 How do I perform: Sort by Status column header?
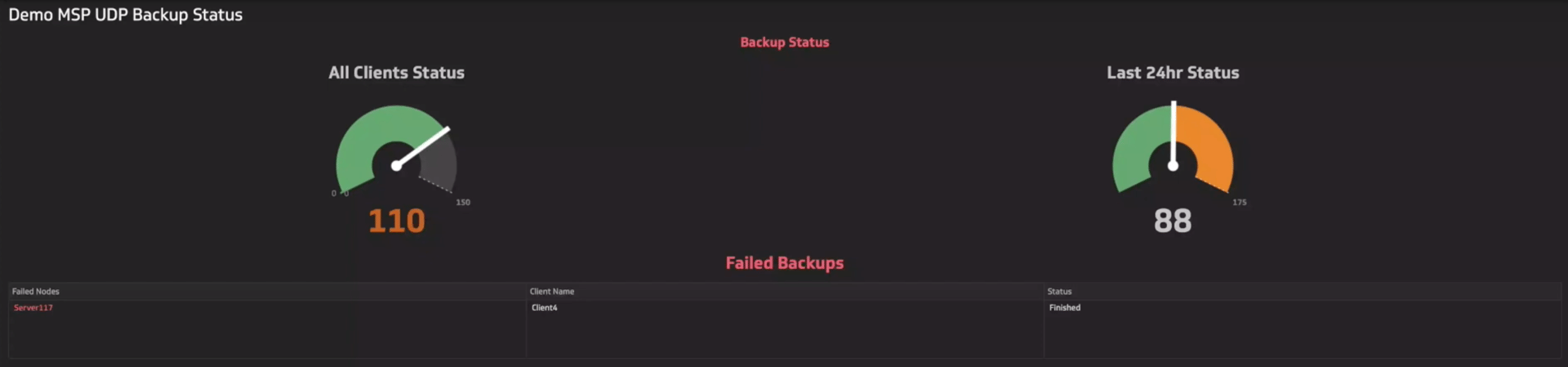coord(1059,291)
